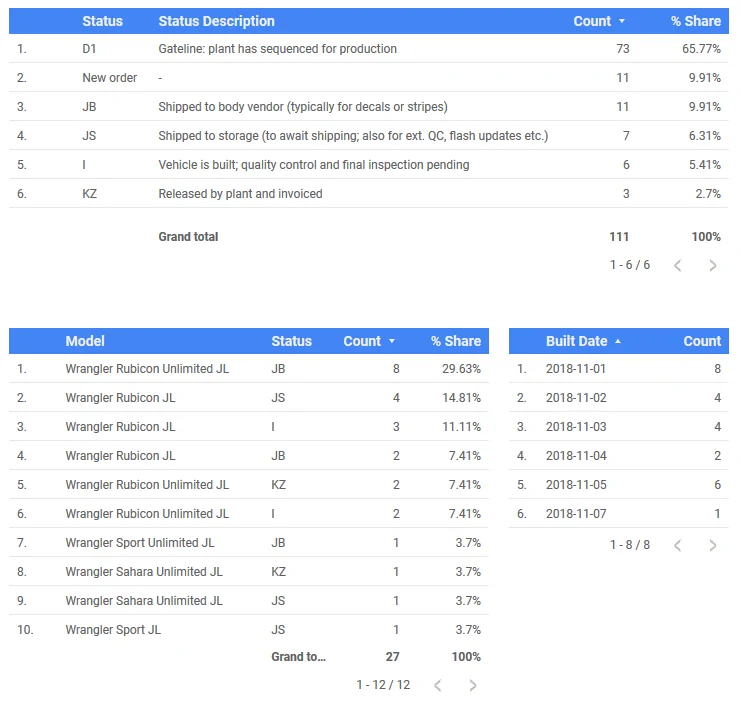Screen dimensions: 740x704
Task: Select the D1 Gateline status row
Action: (x=369, y=49)
